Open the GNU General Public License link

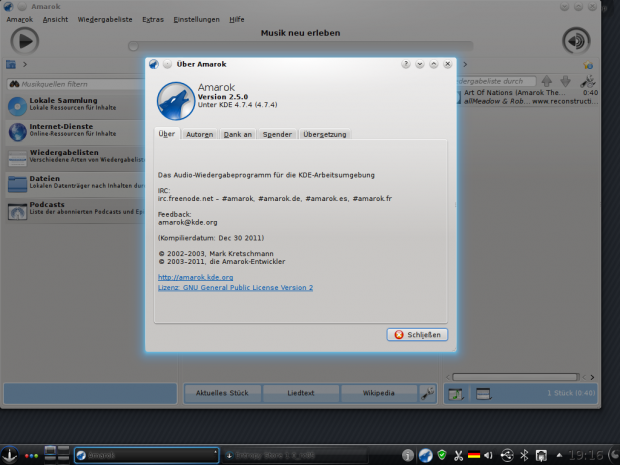(235, 287)
